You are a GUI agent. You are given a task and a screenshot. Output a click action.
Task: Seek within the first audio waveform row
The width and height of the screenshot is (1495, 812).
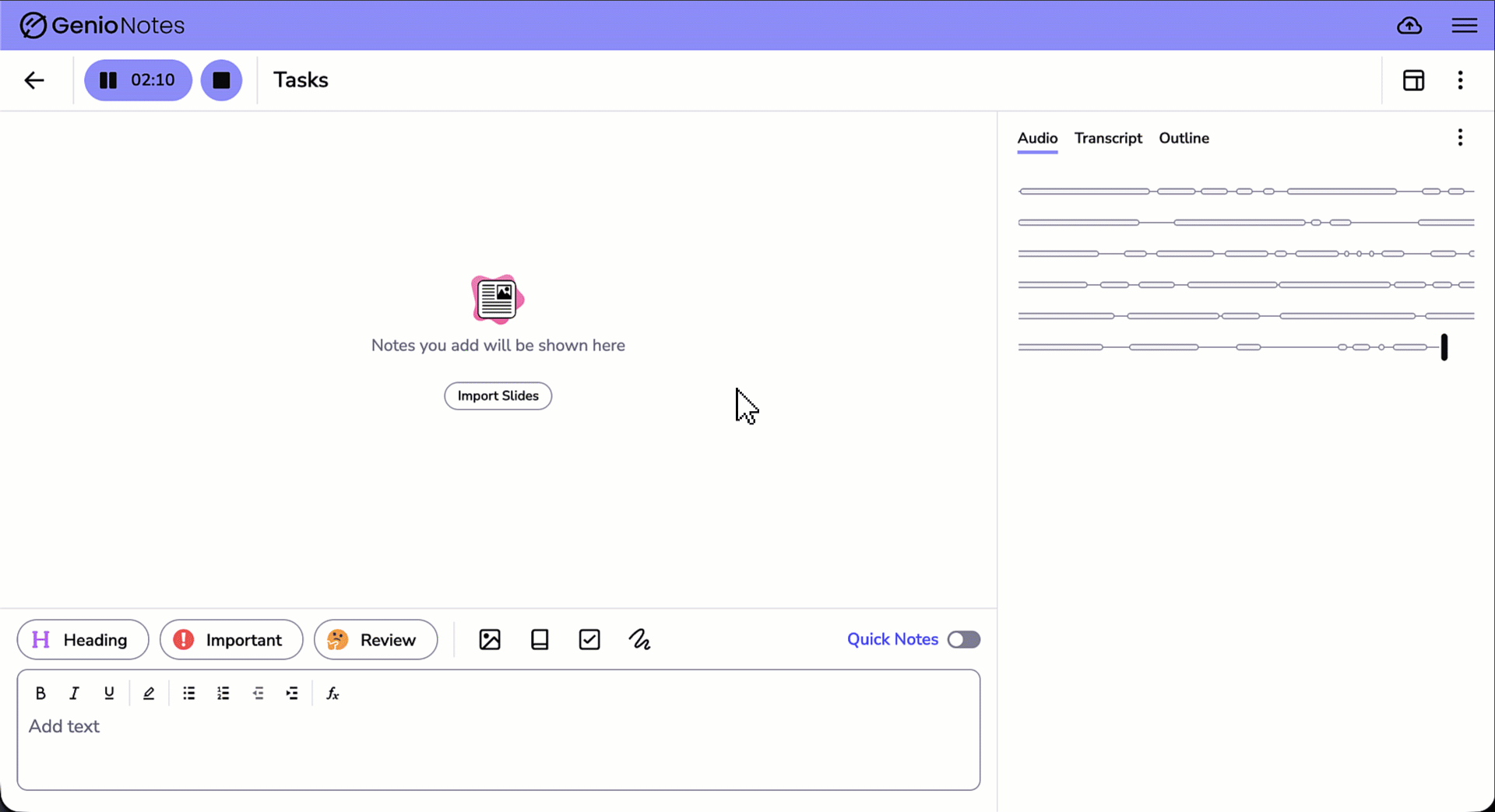(x=1246, y=191)
